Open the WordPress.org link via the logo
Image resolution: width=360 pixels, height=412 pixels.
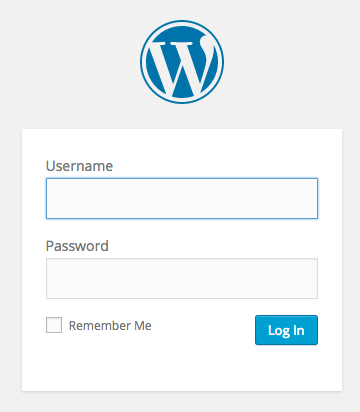(182, 62)
